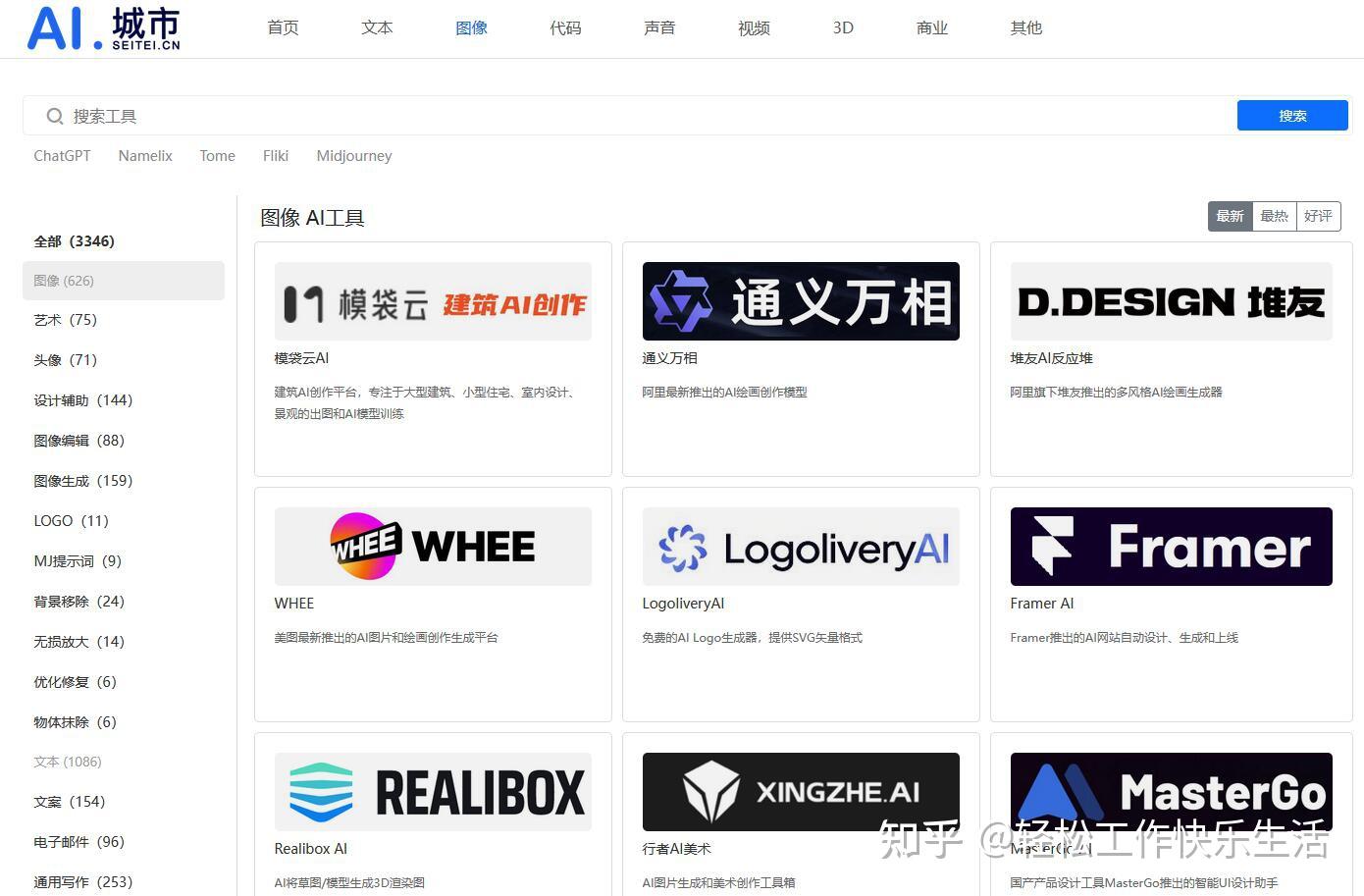Image resolution: width=1364 pixels, height=896 pixels.
Task: Filter by MJ提示词 (9) category
Action: coord(78,561)
